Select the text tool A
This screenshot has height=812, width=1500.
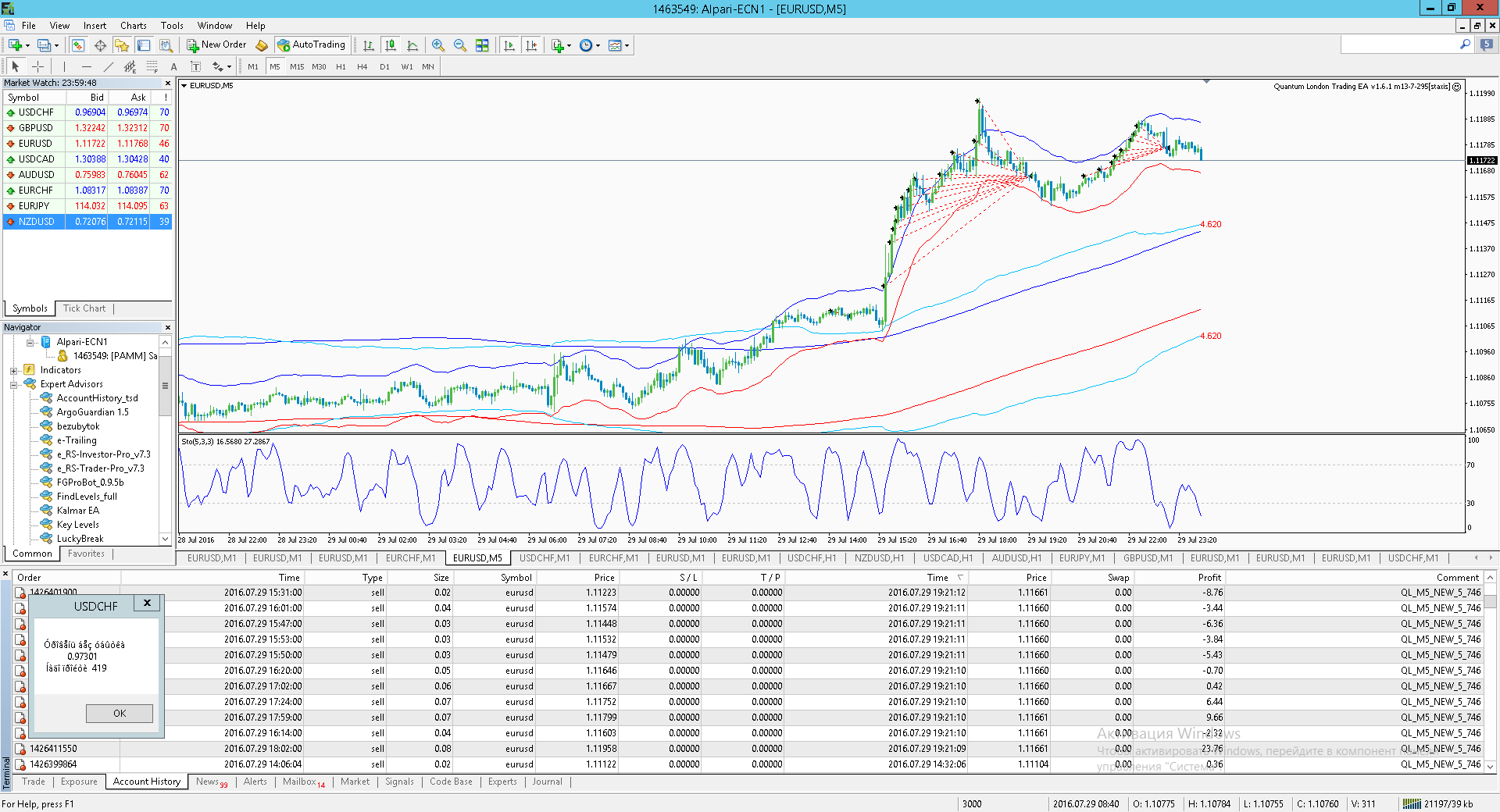click(x=173, y=66)
